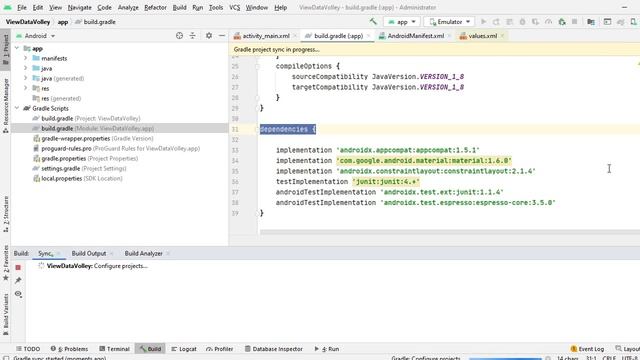Open the Emulator device dropdown

click(449, 22)
